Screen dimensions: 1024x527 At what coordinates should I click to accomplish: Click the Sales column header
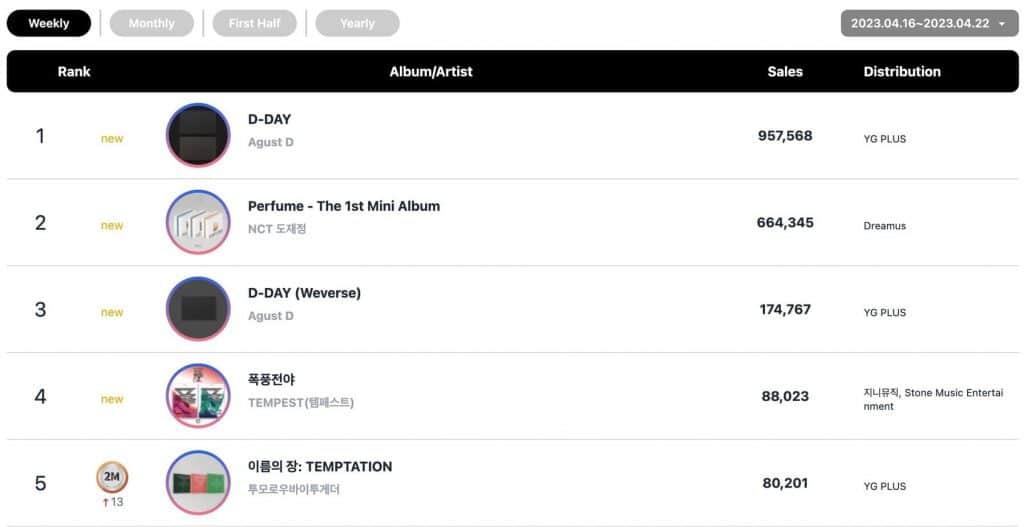click(785, 72)
